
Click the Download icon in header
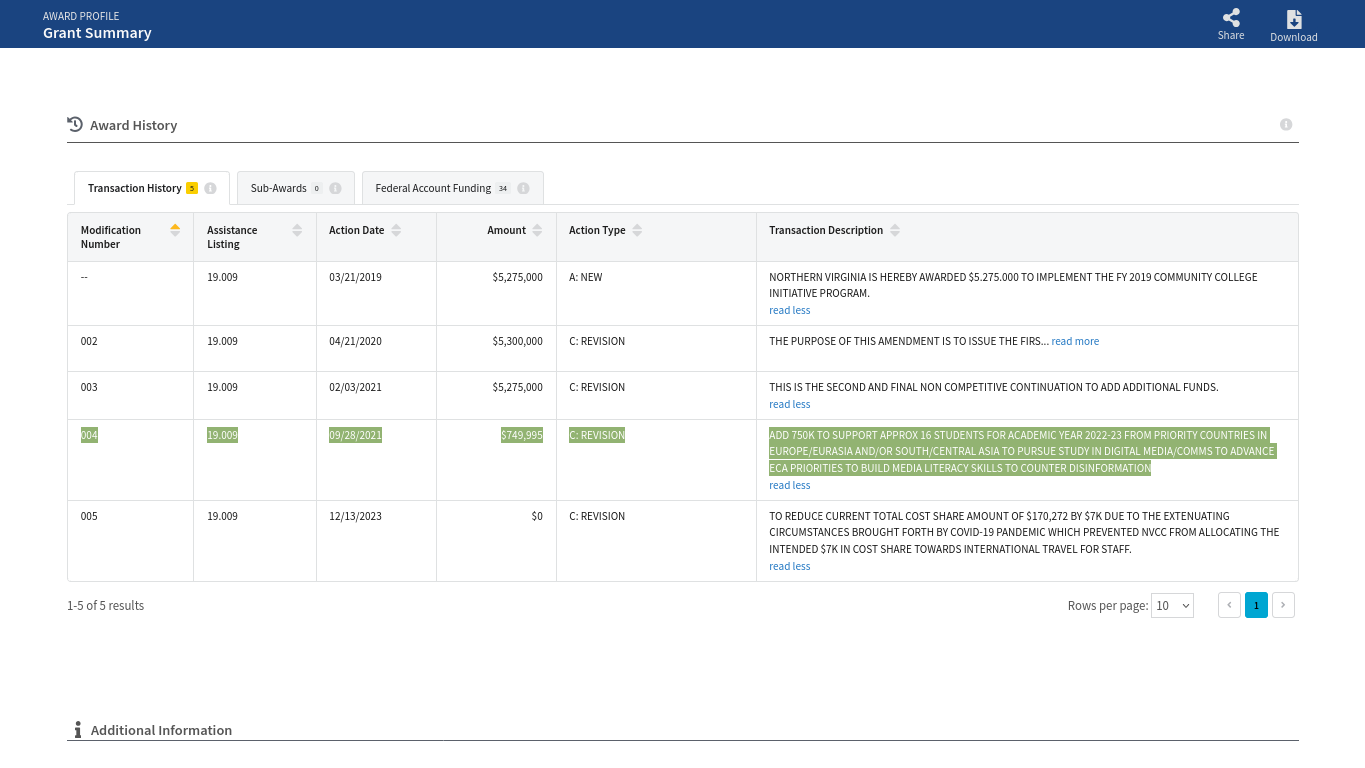(1294, 19)
